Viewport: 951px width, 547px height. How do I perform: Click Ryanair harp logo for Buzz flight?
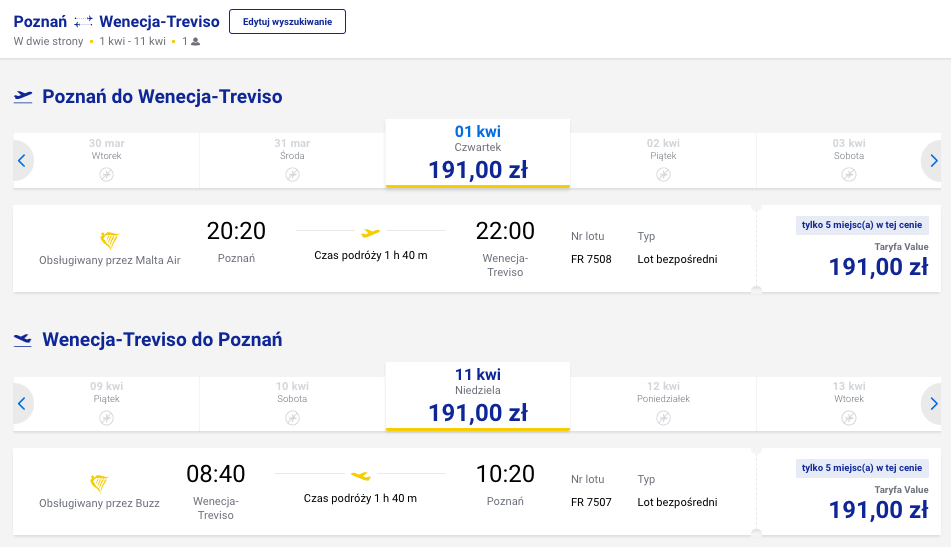coord(99,483)
